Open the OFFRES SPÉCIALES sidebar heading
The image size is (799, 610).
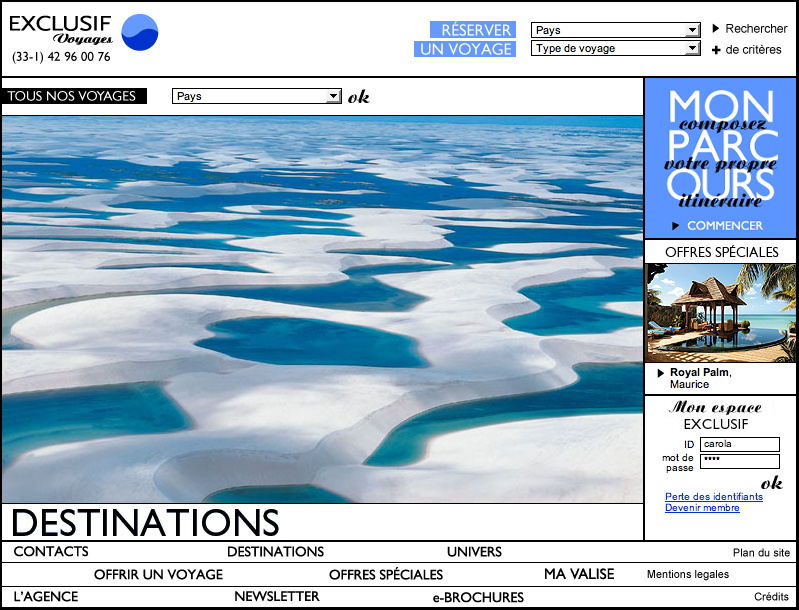tap(722, 252)
